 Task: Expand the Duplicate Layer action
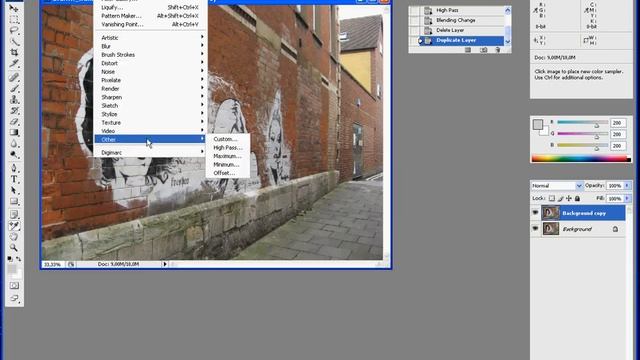coord(420,40)
